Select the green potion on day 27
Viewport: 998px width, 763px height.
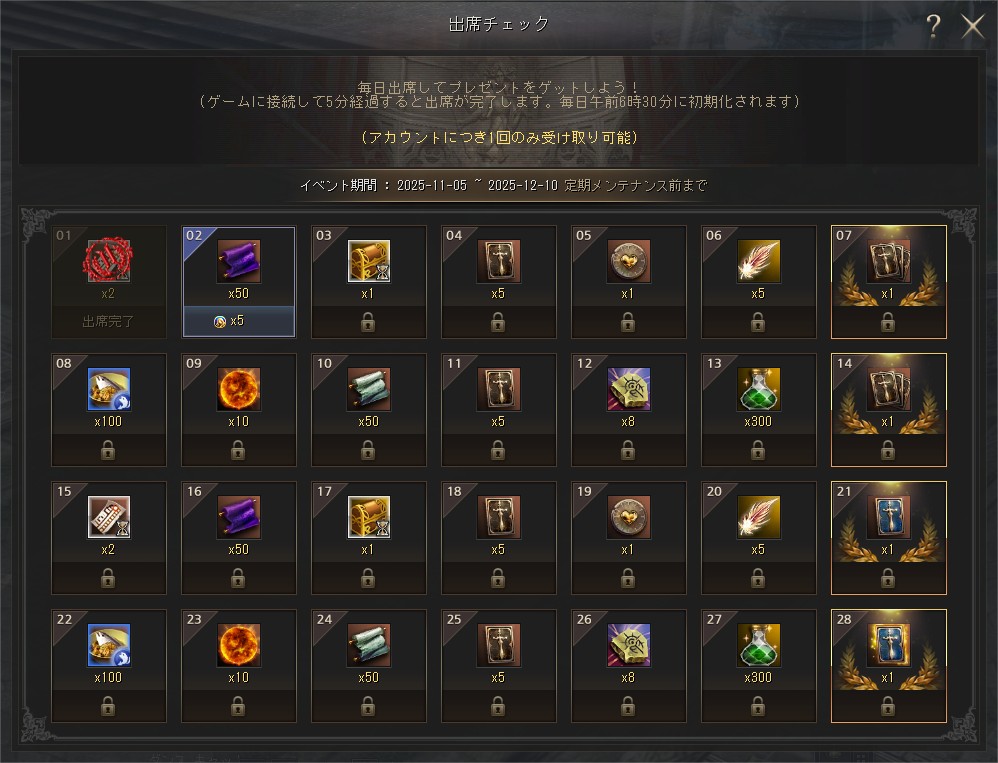click(758, 645)
